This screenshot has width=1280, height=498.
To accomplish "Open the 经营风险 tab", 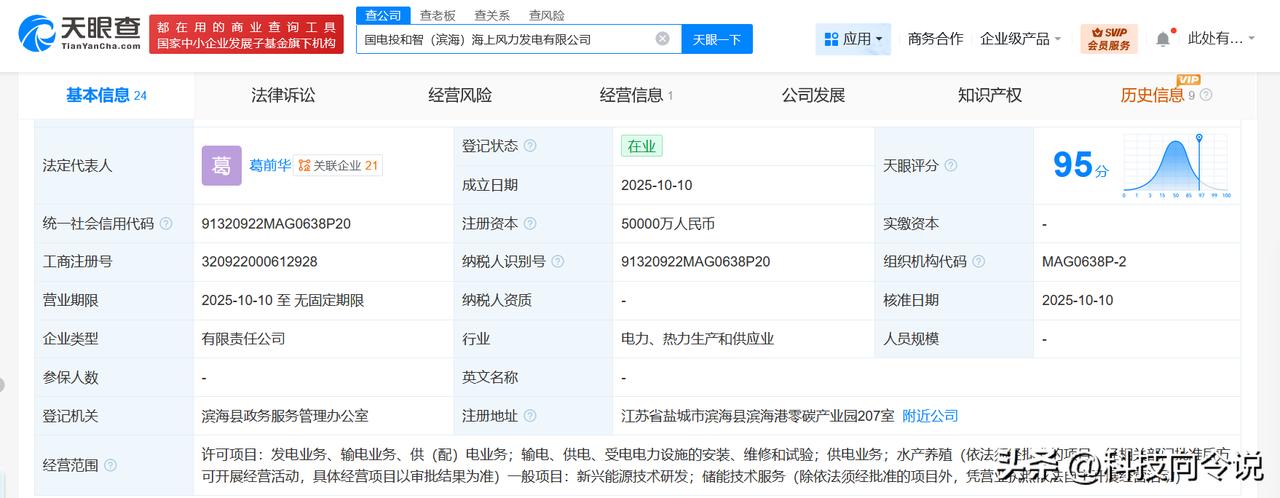I will pyautogui.click(x=460, y=95).
